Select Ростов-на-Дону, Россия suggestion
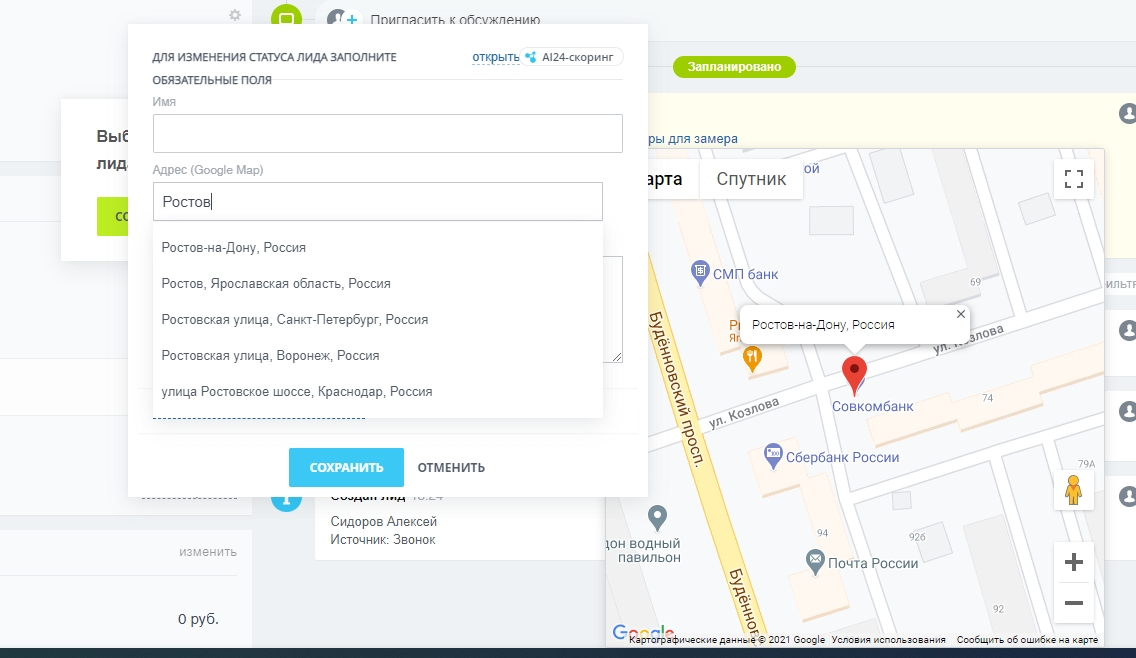 (234, 247)
